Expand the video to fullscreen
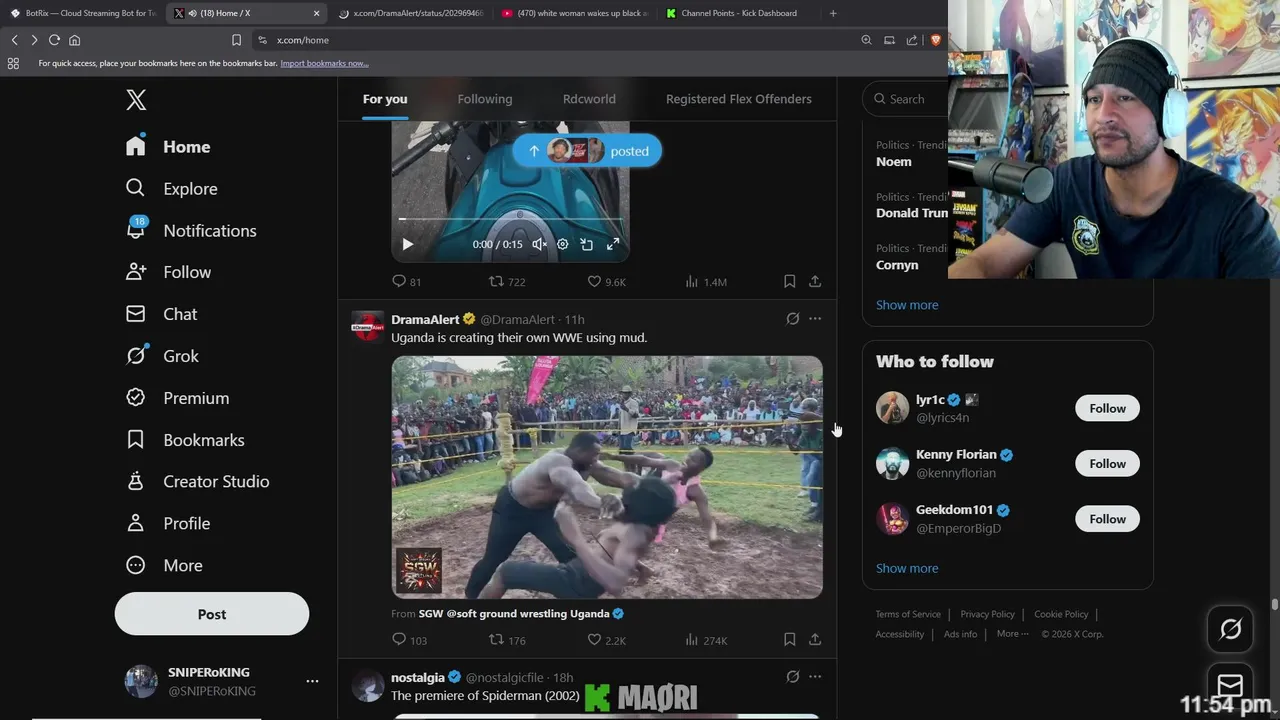Image resolution: width=1280 pixels, height=720 pixels. tap(613, 244)
